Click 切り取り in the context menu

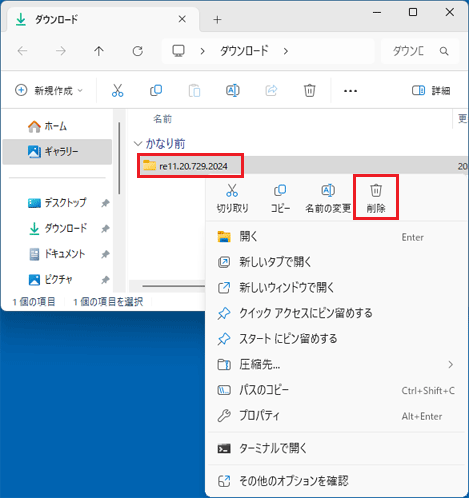(232, 198)
